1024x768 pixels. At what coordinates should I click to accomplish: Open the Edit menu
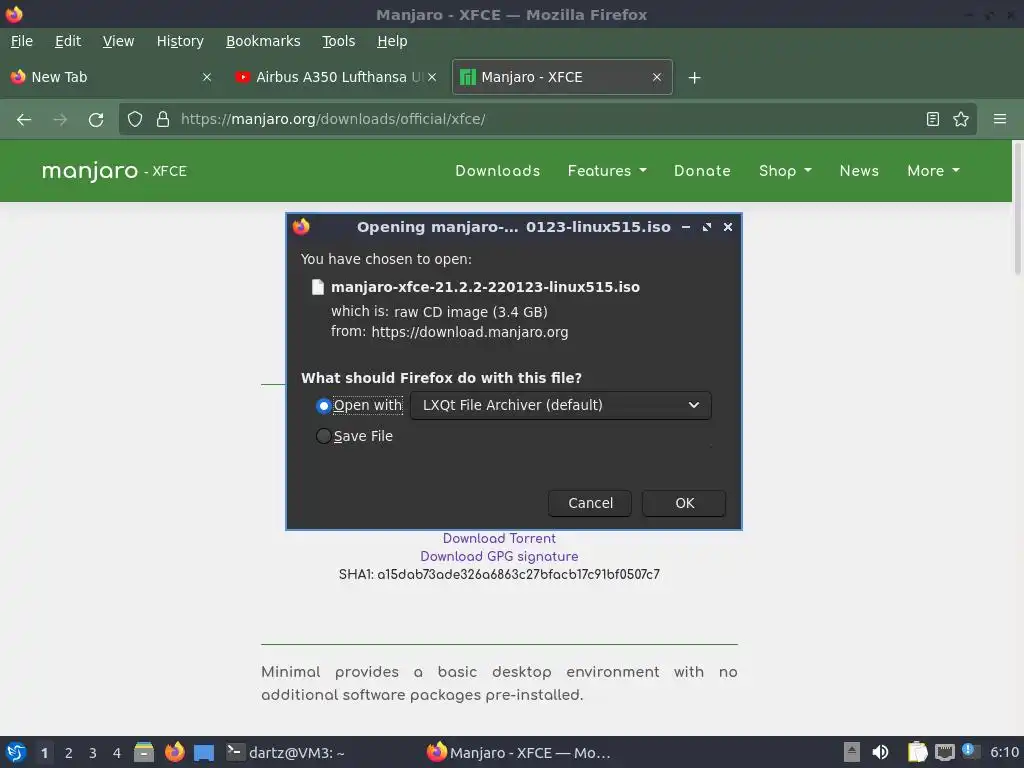coord(68,41)
